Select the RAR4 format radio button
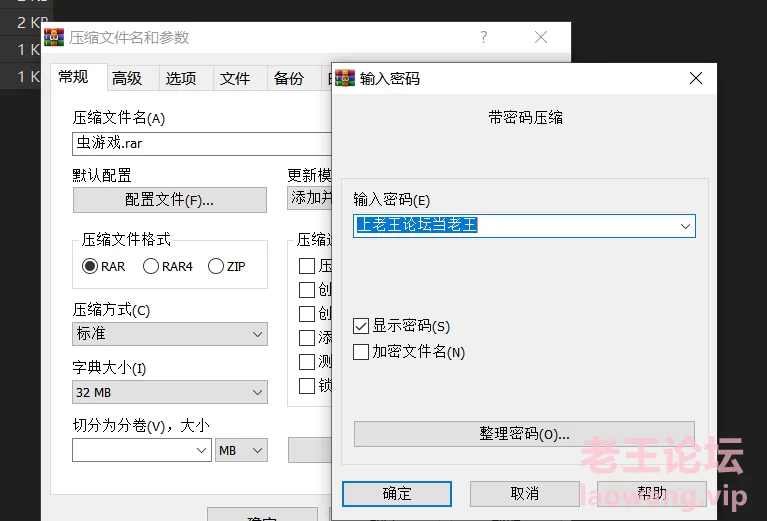The height and width of the screenshot is (521, 767). [151, 266]
